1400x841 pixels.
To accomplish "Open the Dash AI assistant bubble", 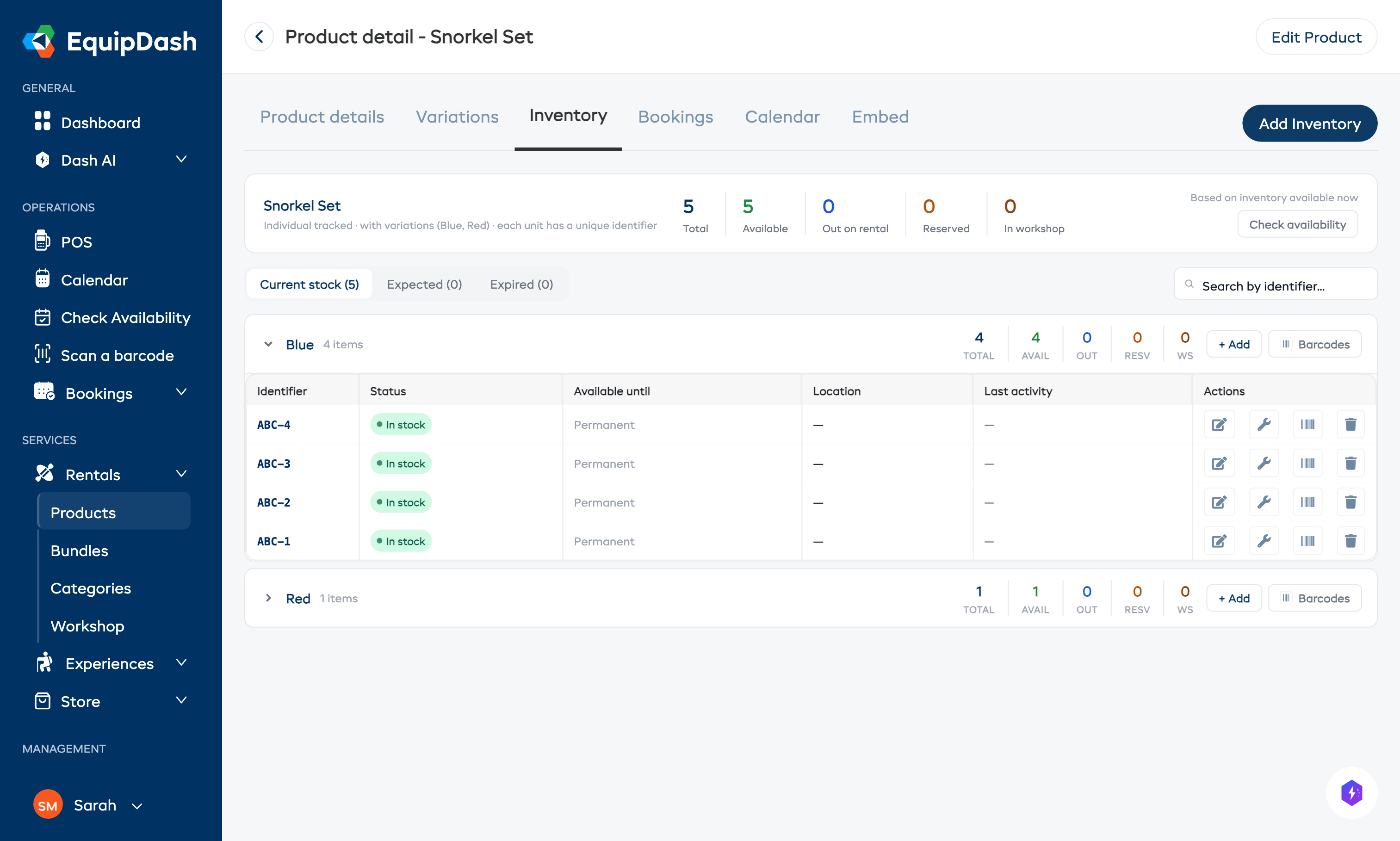I will point(1352,793).
